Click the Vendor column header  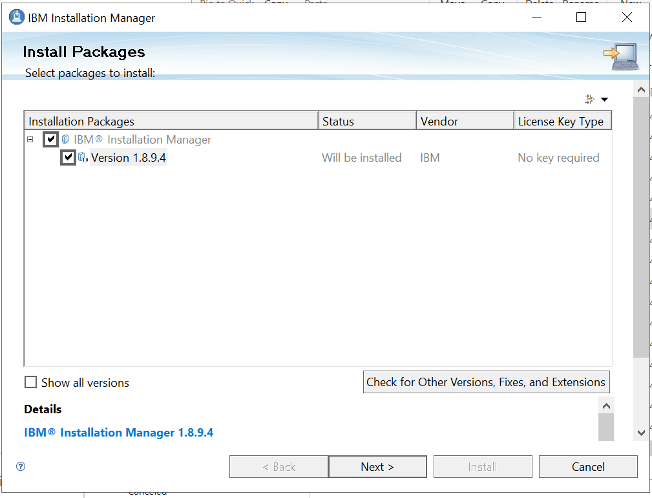pyautogui.click(x=464, y=121)
